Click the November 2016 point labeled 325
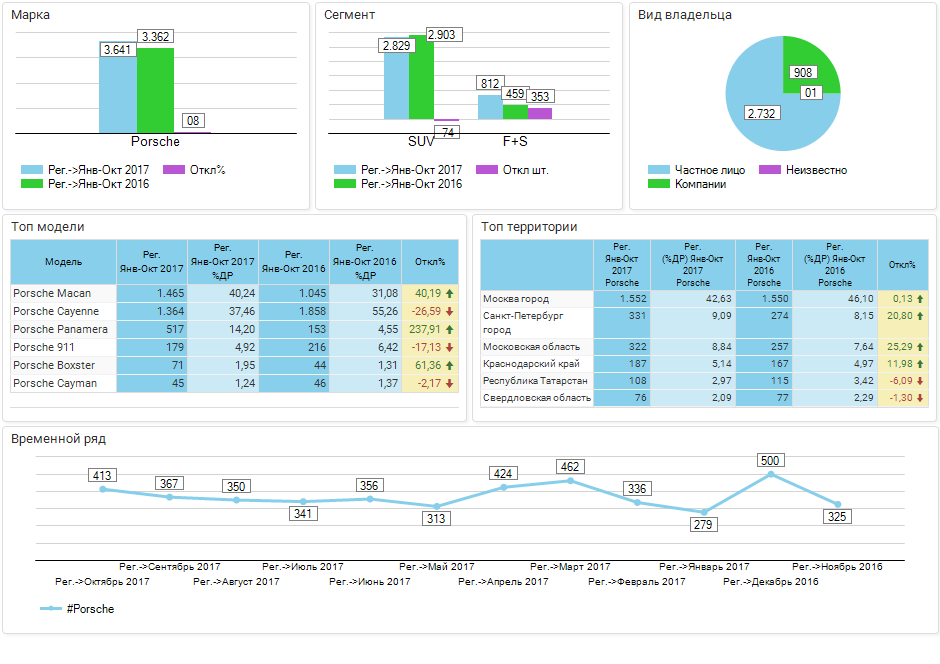 click(x=838, y=504)
